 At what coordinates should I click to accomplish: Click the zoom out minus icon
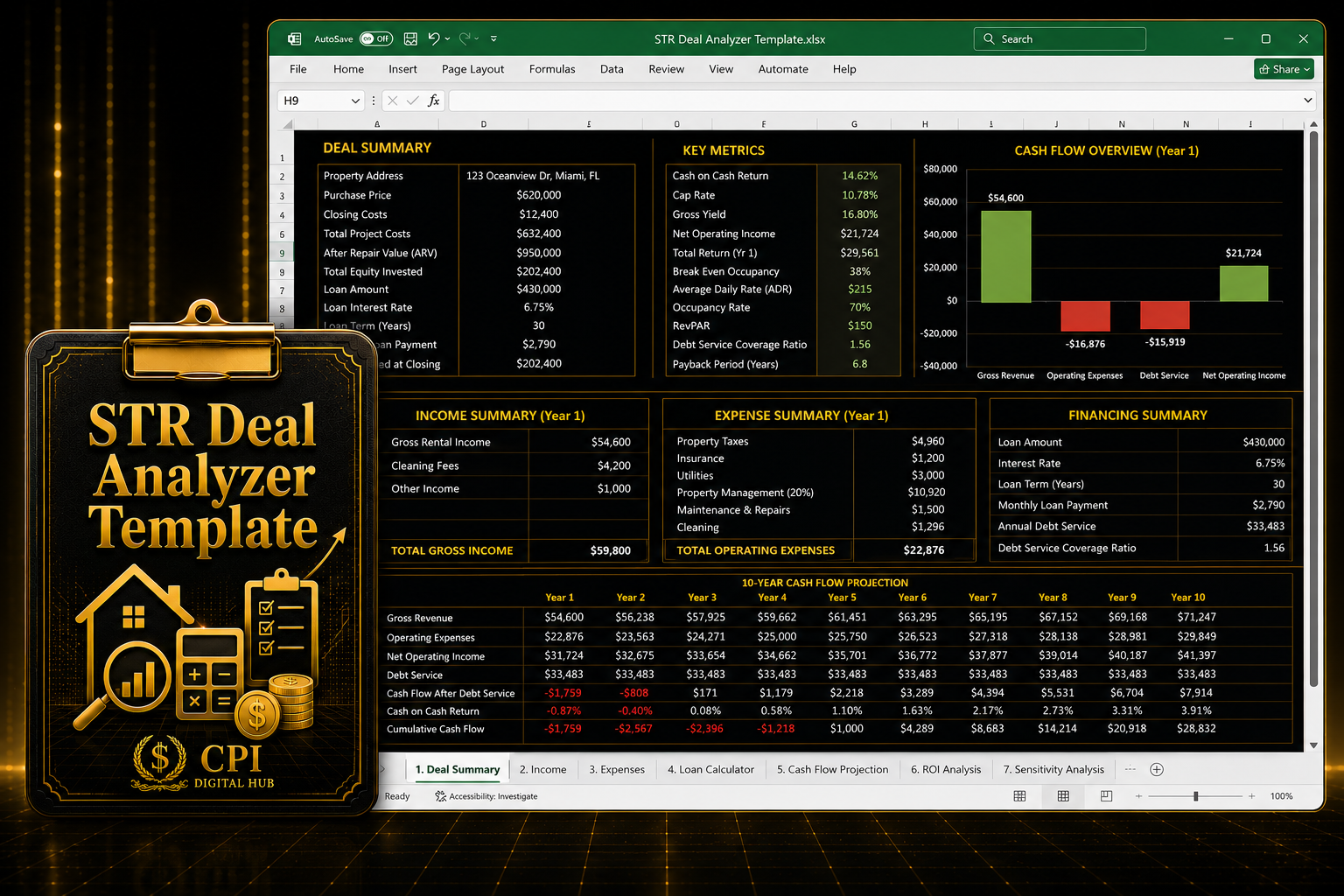(x=1138, y=796)
